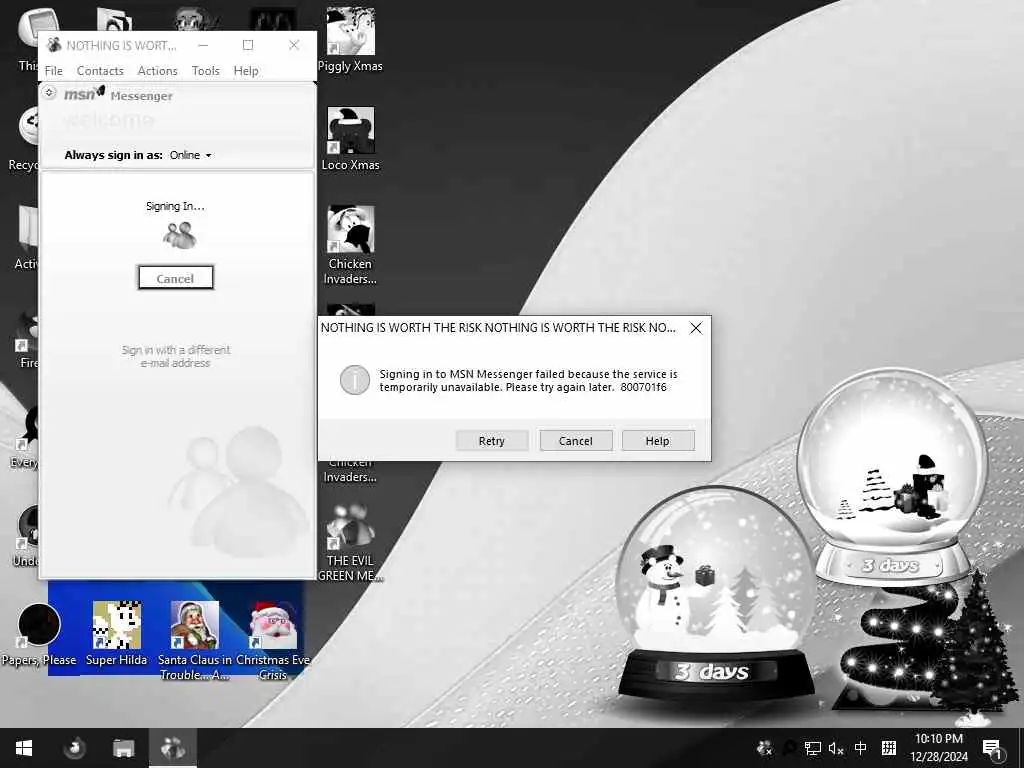Open the notification center icon
The height and width of the screenshot is (768, 1024).
(991, 748)
